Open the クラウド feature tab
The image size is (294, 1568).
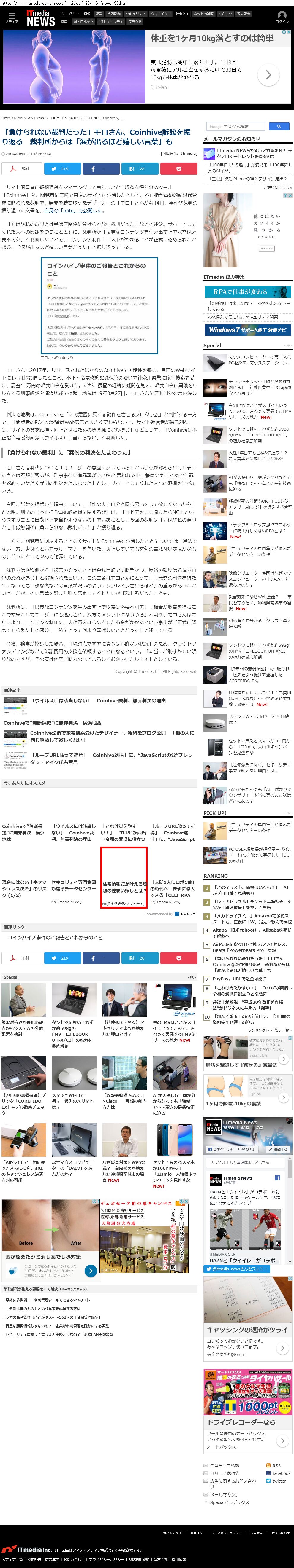point(135,21)
